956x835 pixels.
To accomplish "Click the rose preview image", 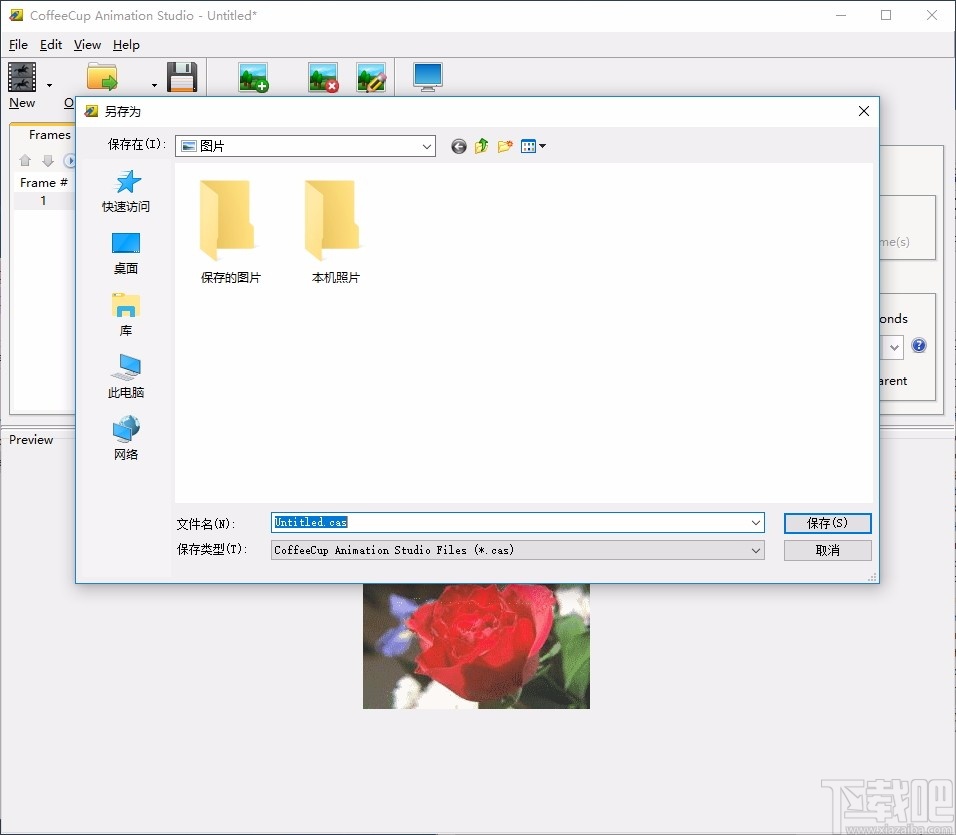I will [x=476, y=646].
